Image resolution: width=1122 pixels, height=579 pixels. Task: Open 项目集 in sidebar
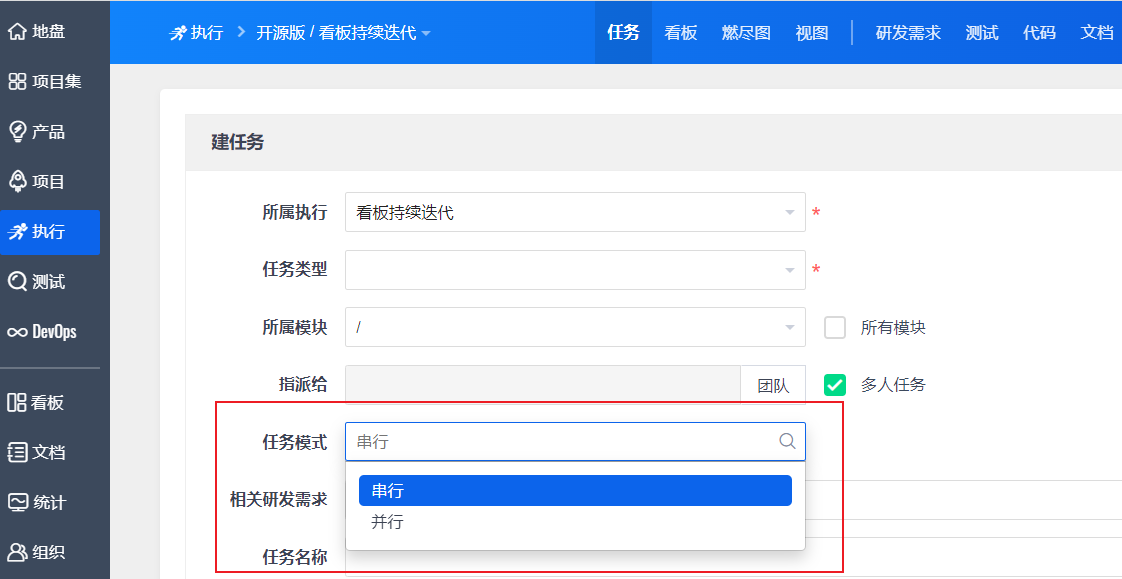tap(44, 82)
